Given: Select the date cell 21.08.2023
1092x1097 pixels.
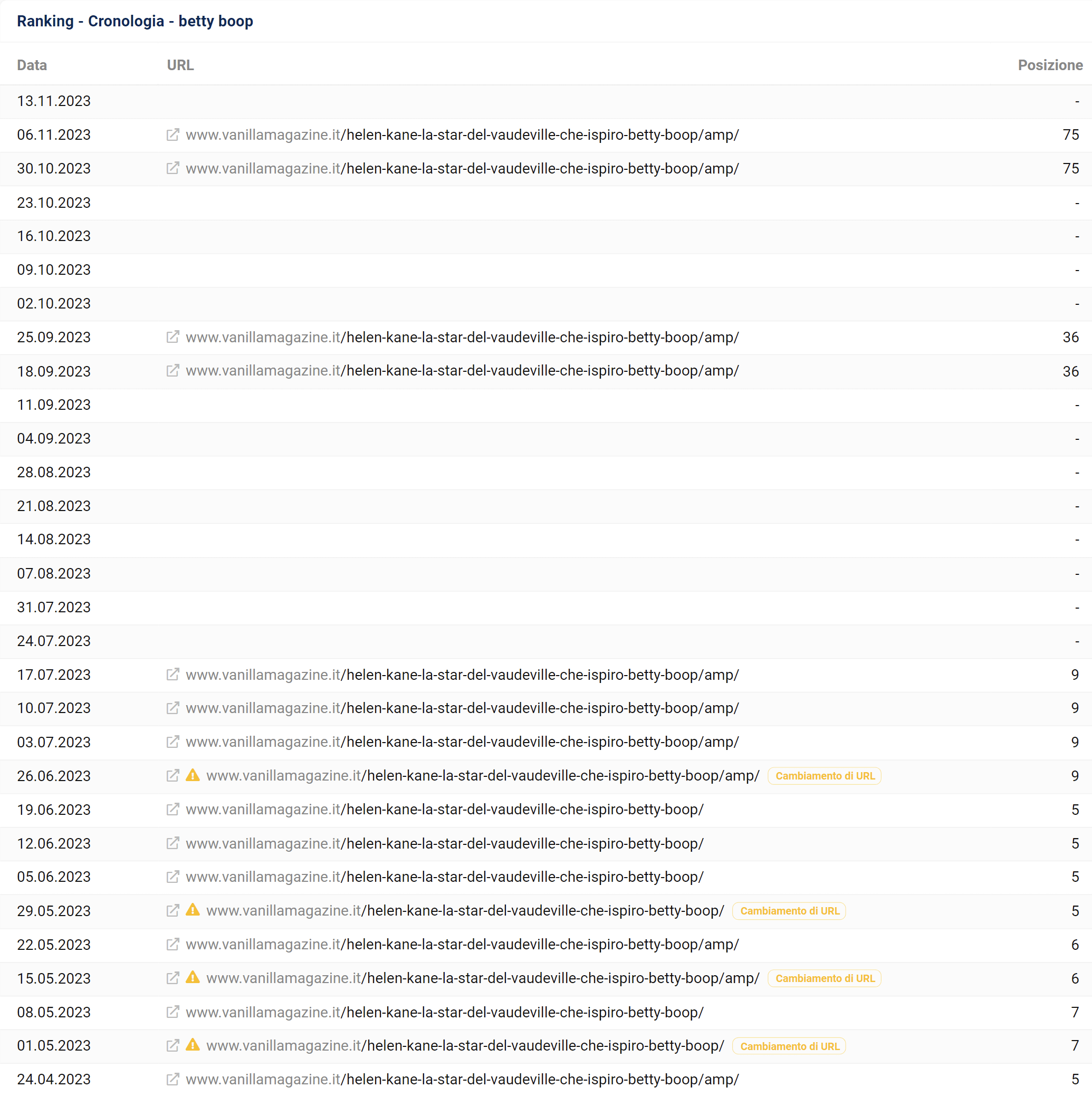Looking at the screenshot, I should pyautogui.click(x=54, y=506).
